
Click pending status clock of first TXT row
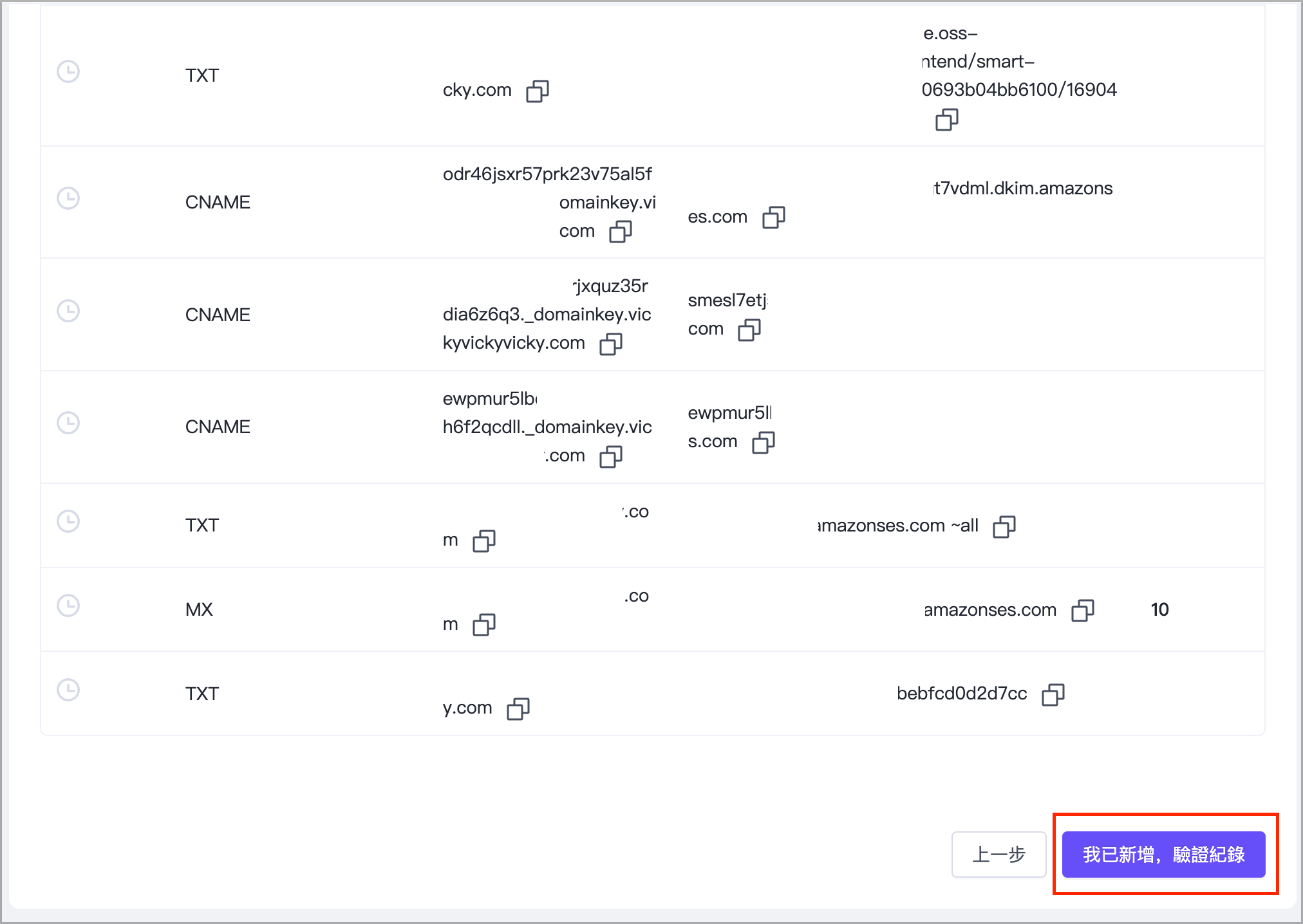pyautogui.click(x=68, y=71)
